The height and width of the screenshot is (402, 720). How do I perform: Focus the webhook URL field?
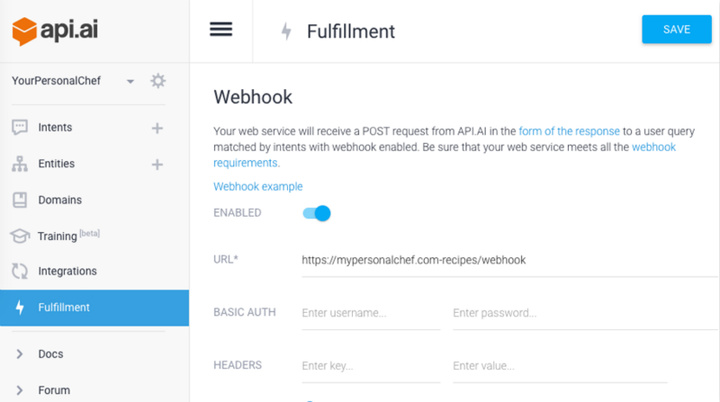(x=510, y=260)
